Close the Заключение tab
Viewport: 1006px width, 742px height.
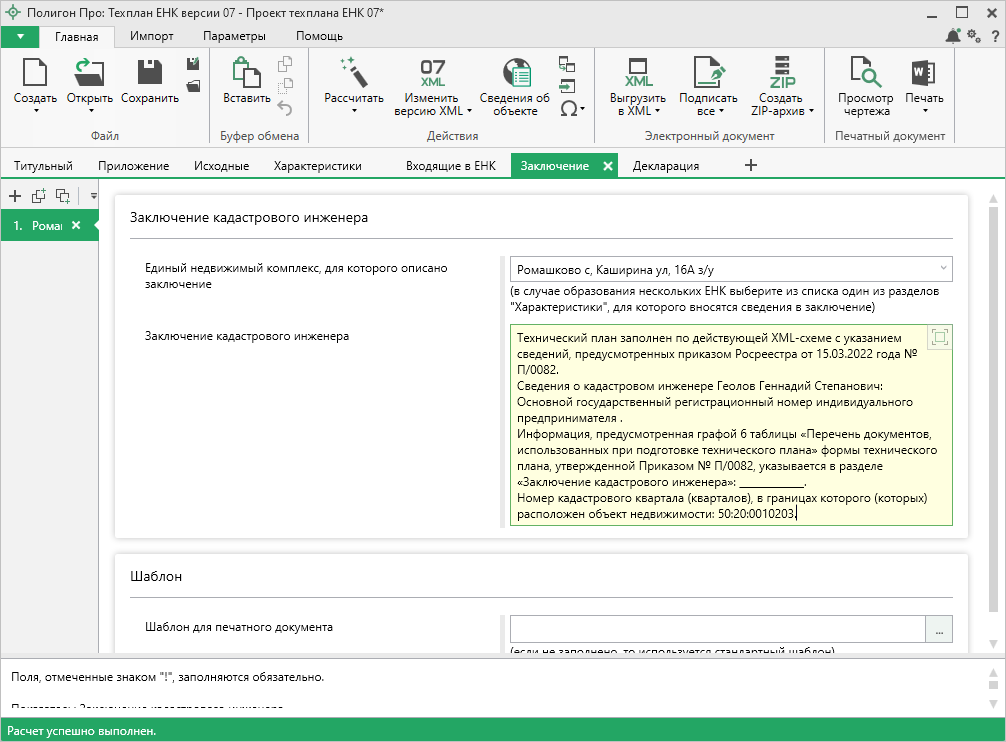pyautogui.click(x=607, y=166)
